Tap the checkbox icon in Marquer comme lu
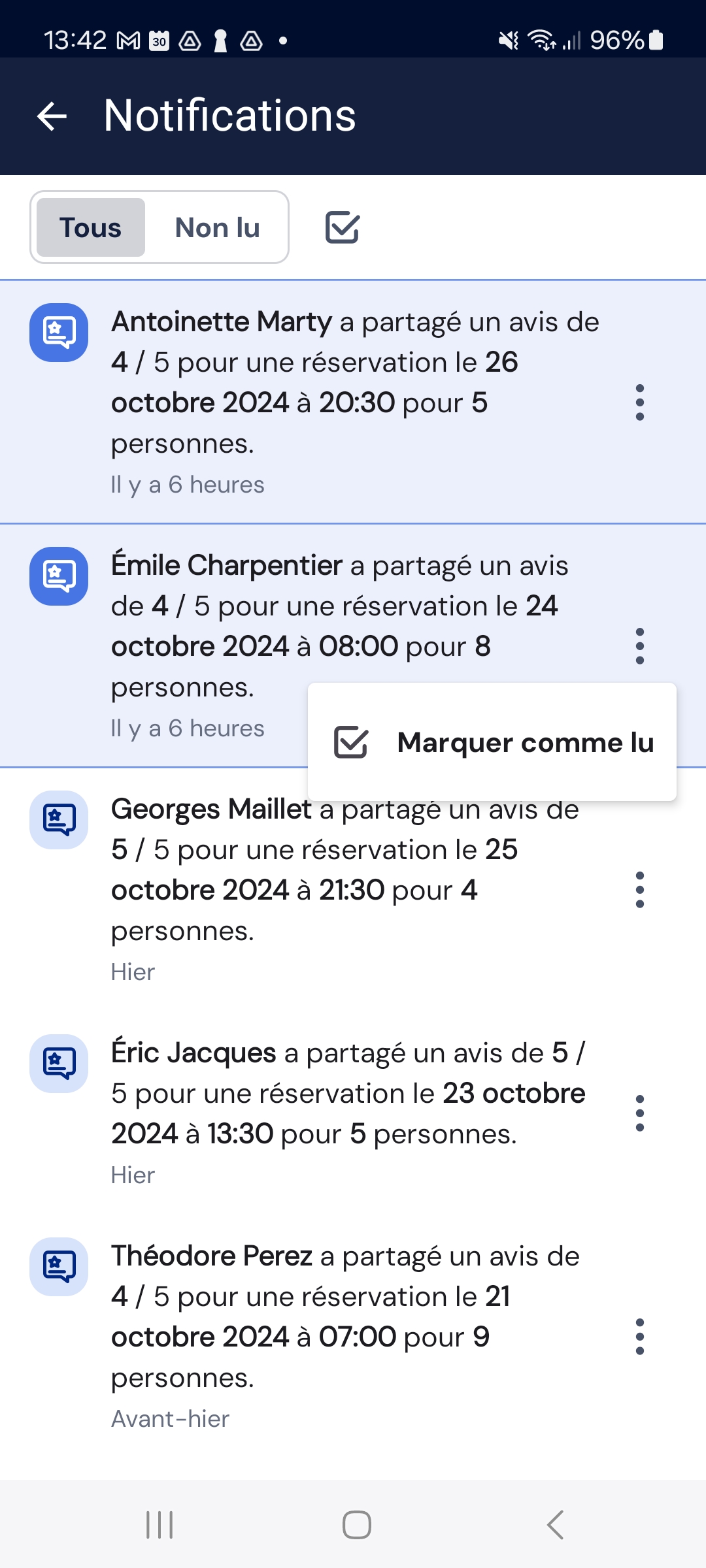This screenshot has height=1568, width=706. (351, 742)
